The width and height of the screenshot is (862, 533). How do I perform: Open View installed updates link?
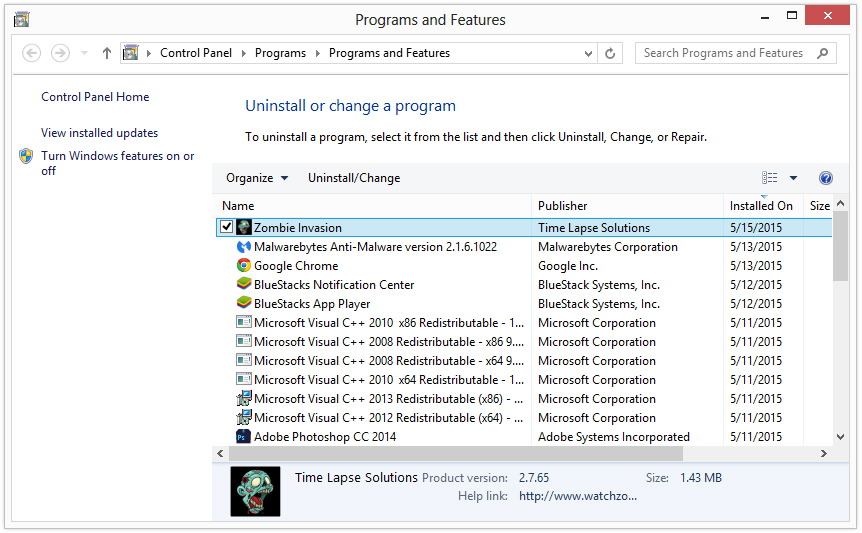click(x=99, y=133)
